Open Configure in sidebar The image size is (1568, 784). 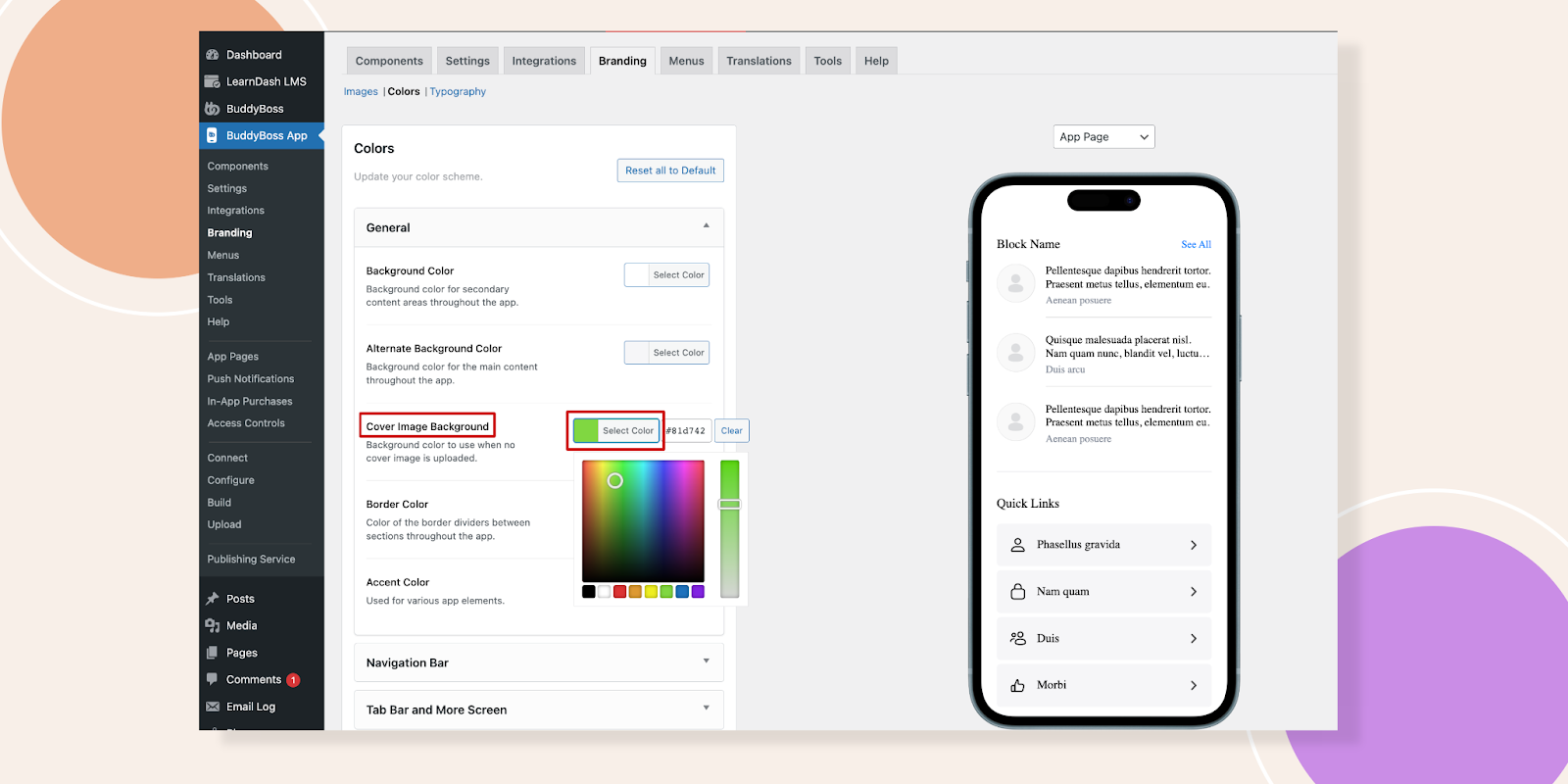pyautogui.click(x=230, y=480)
